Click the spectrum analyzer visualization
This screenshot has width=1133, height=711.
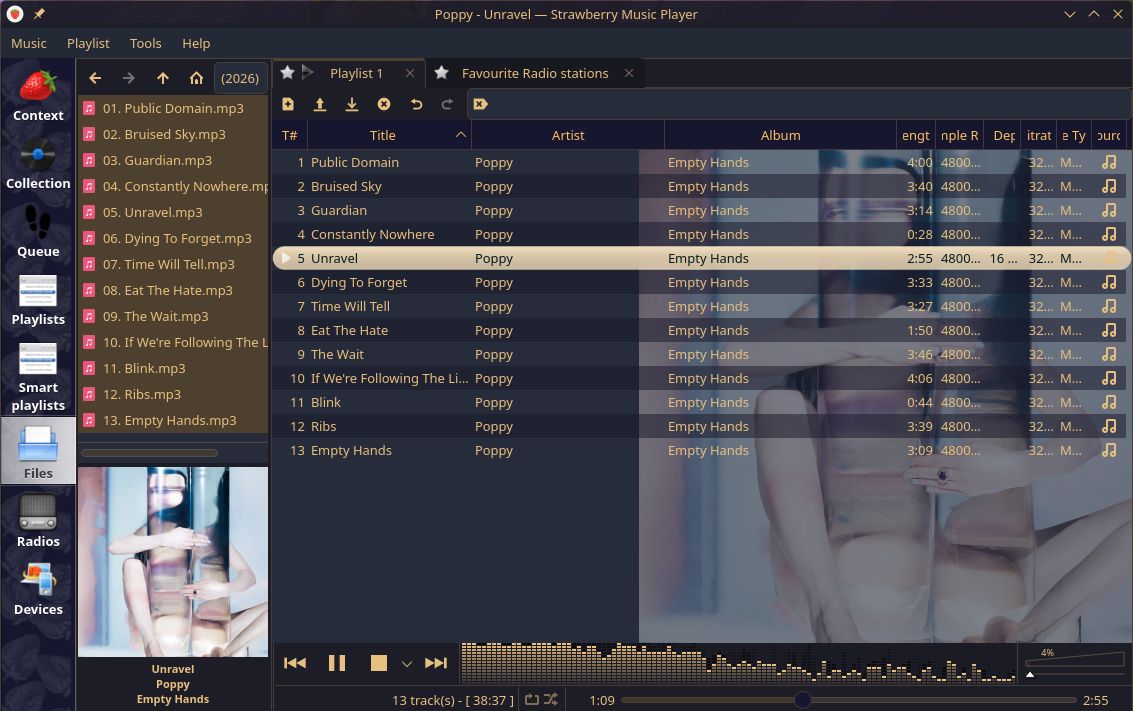pos(738,663)
